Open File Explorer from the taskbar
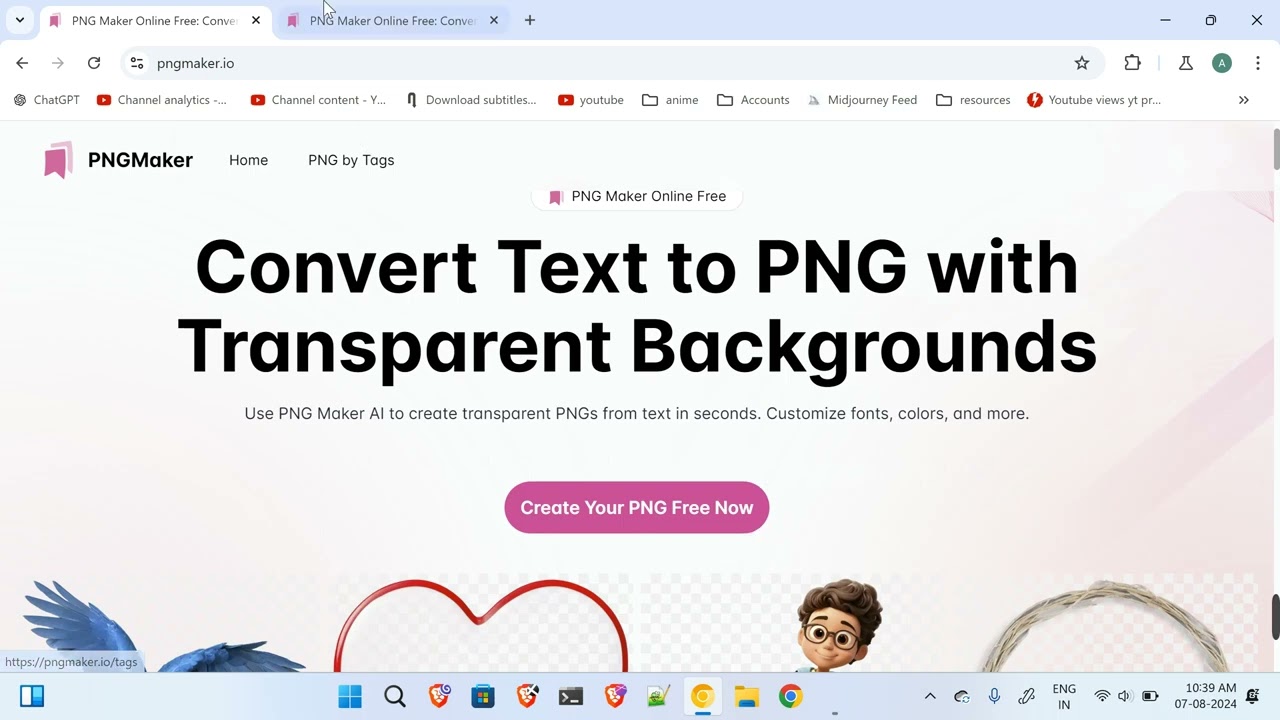This screenshot has width=1280, height=720. pyautogui.click(x=746, y=695)
